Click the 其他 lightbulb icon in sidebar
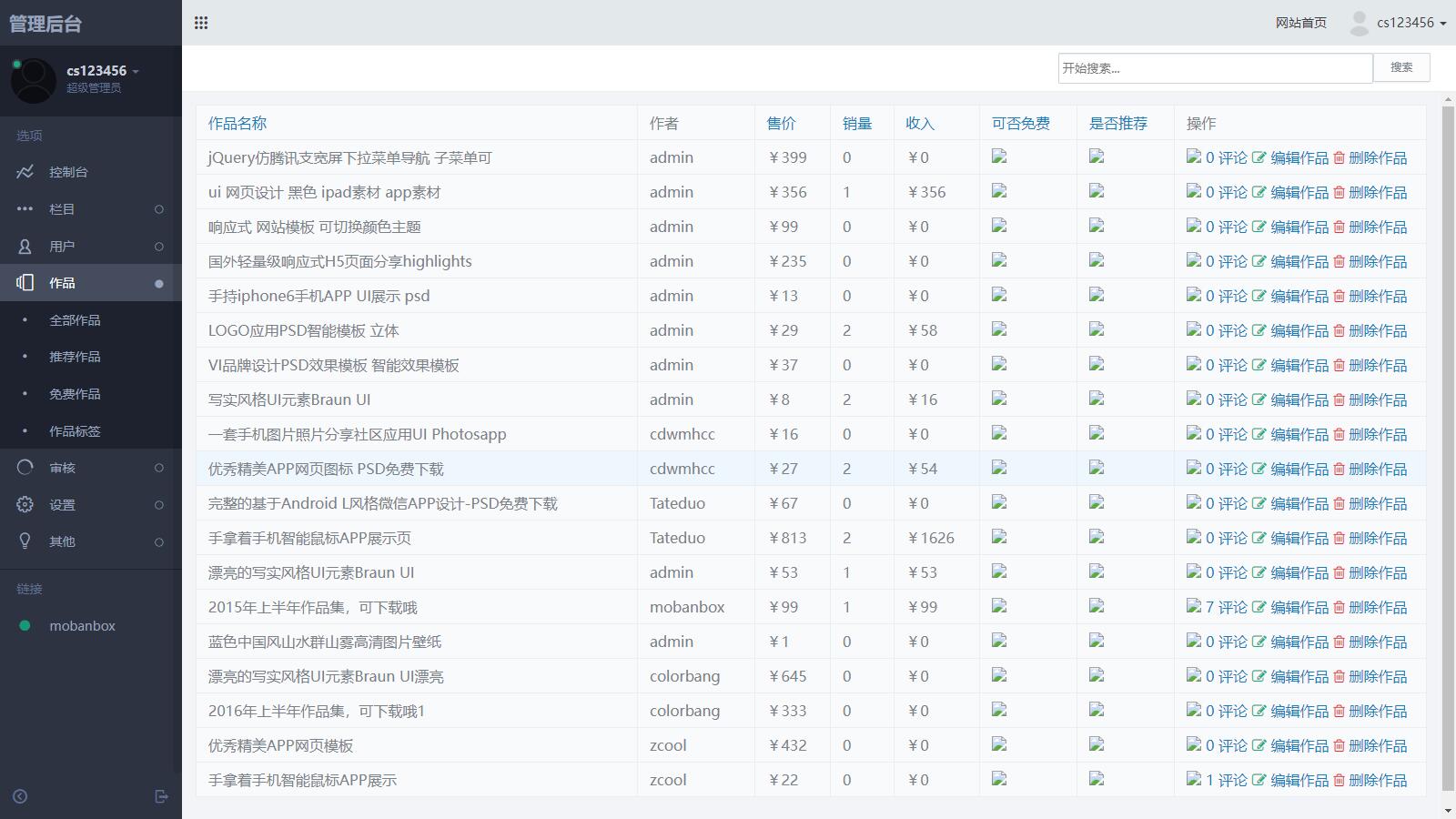Screen dimensions: 1456x819 pos(25,541)
